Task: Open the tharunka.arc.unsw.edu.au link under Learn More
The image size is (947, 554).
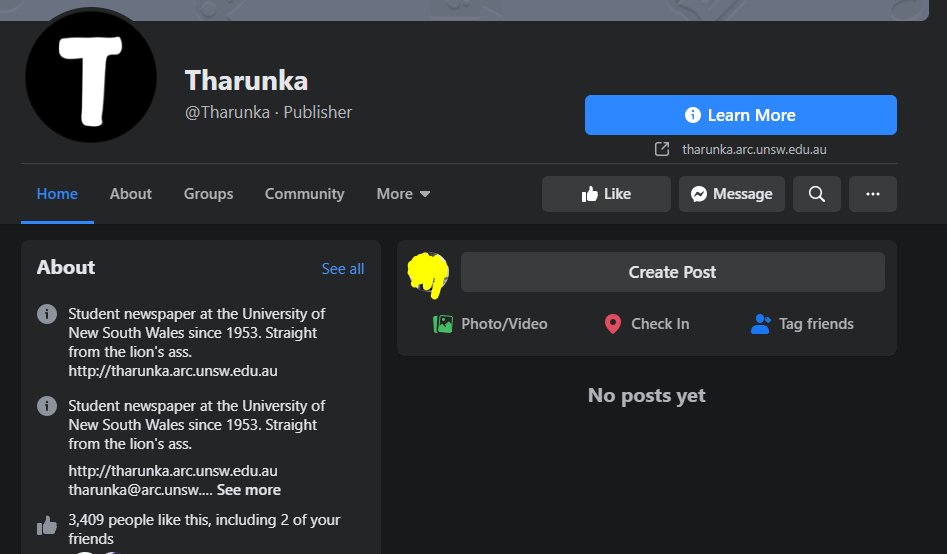Action: [754, 149]
